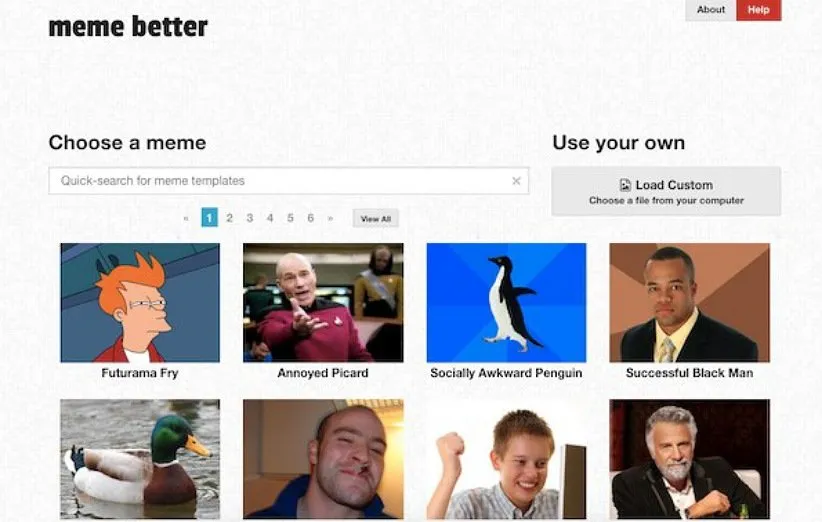The height and width of the screenshot is (522, 822).
Task: Open the Help tab
Action: tap(759, 10)
